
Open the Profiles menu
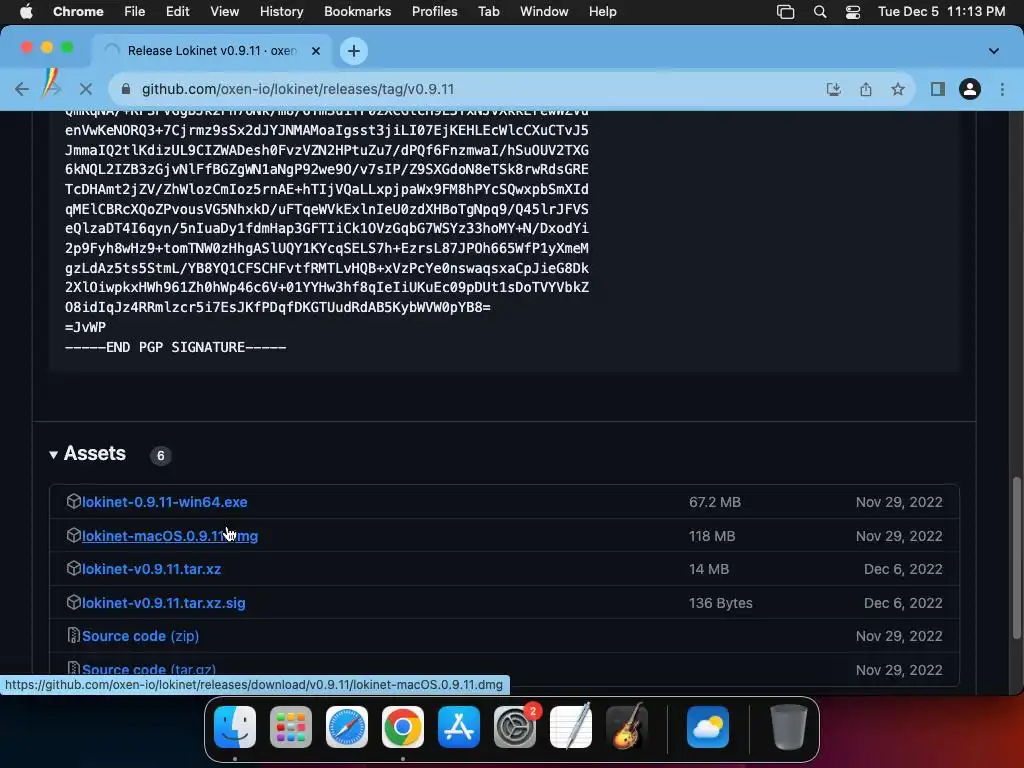[434, 12]
